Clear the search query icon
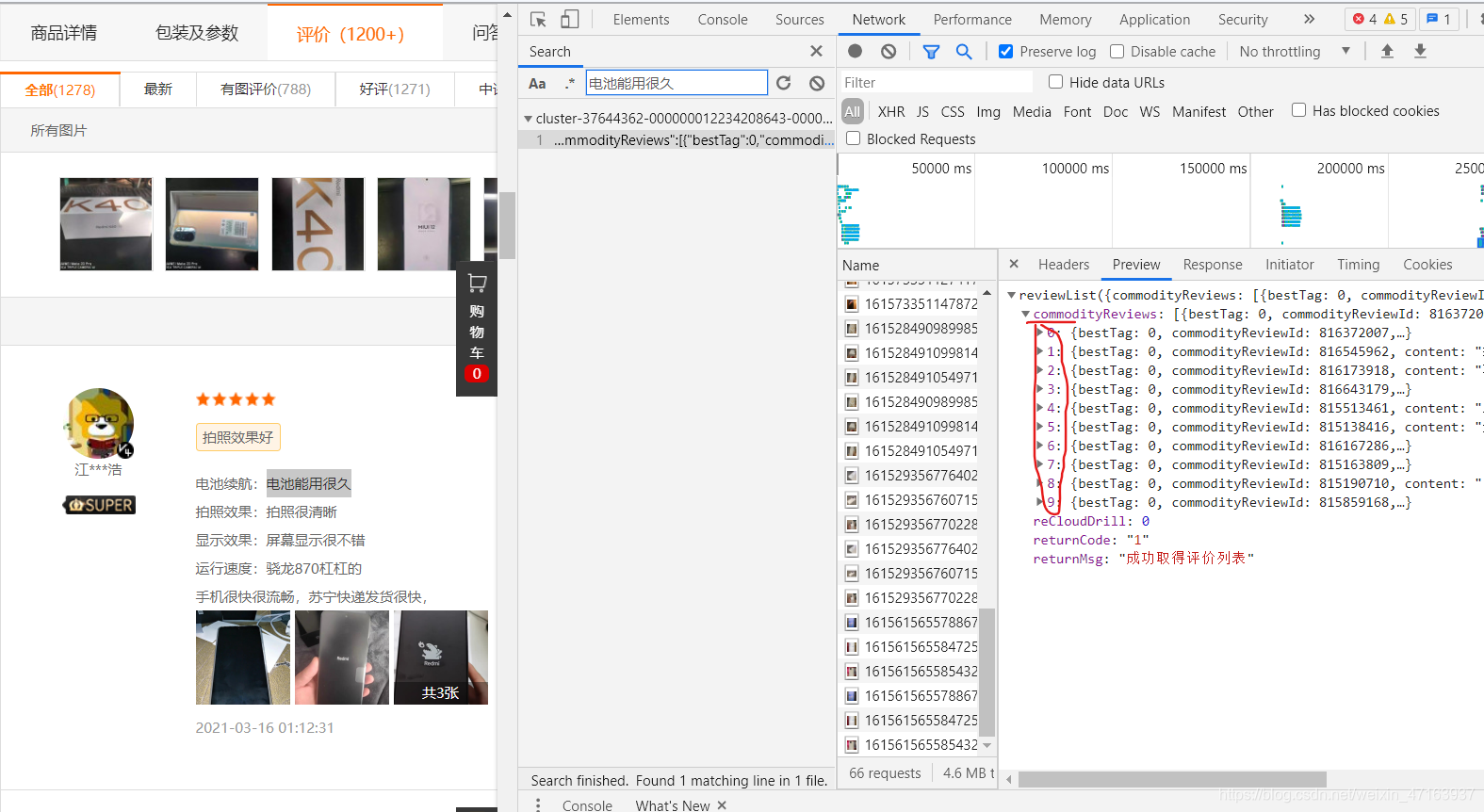 [x=817, y=84]
